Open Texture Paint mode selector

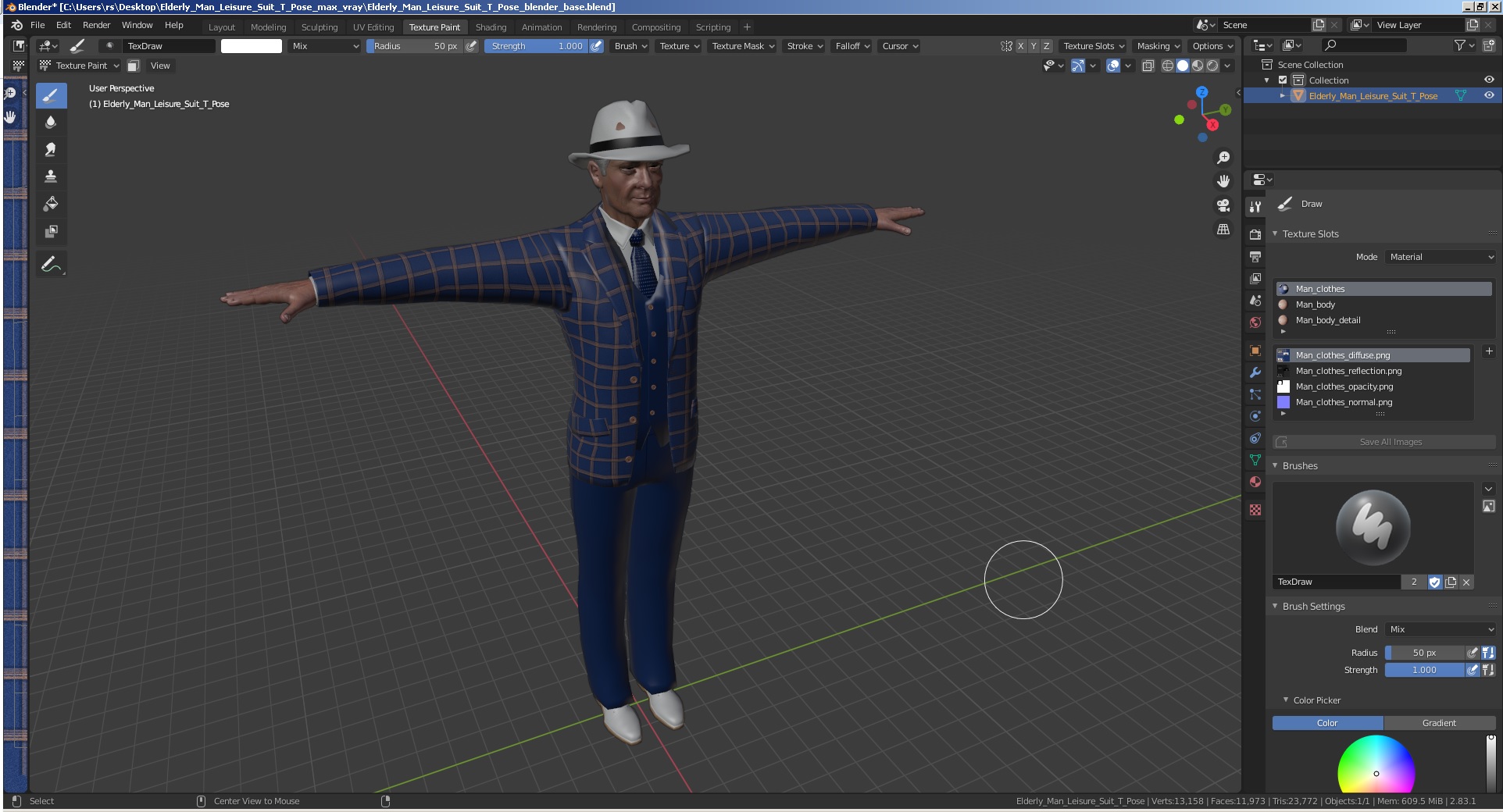[80, 66]
